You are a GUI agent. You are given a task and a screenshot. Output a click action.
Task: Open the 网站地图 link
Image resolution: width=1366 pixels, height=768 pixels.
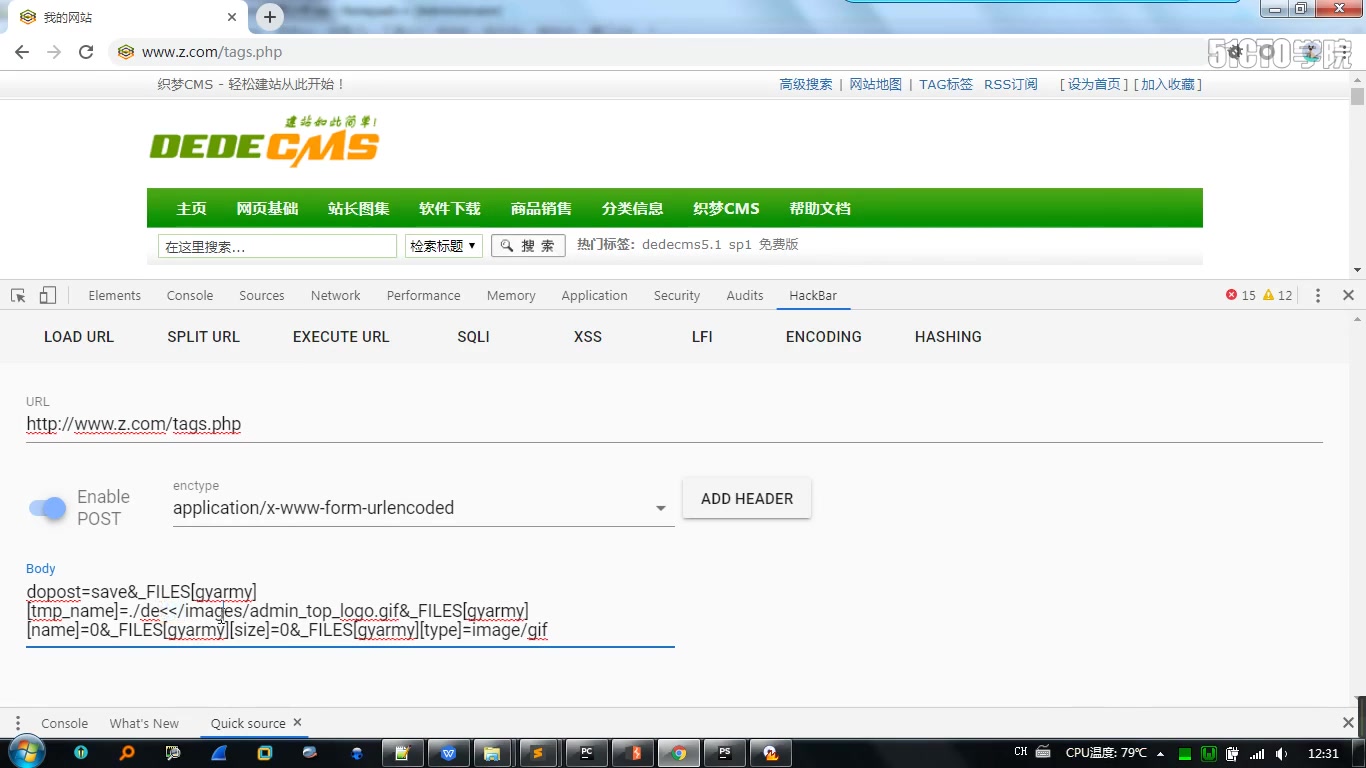(875, 85)
